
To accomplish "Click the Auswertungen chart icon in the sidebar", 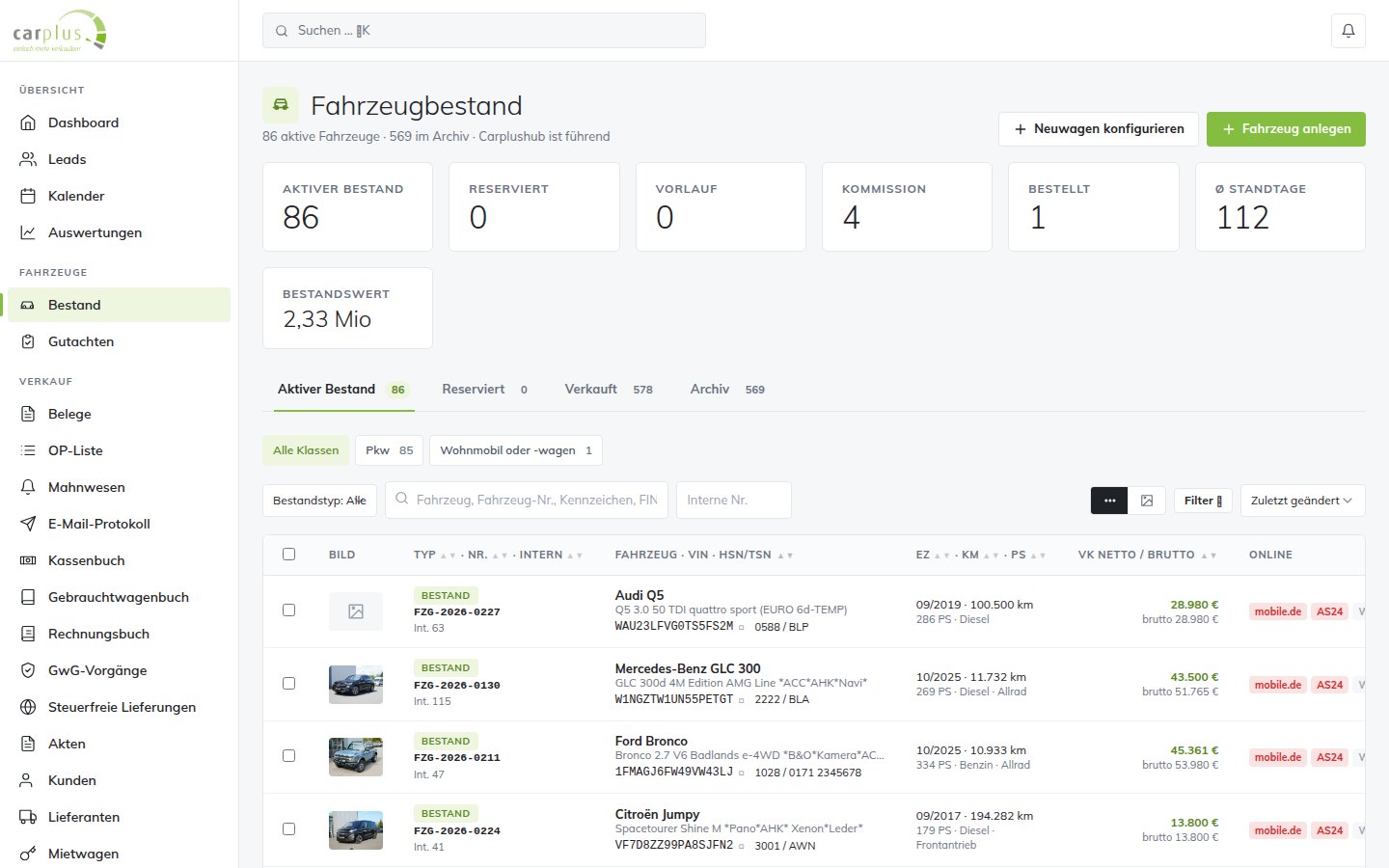I will pyautogui.click(x=28, y=232).
